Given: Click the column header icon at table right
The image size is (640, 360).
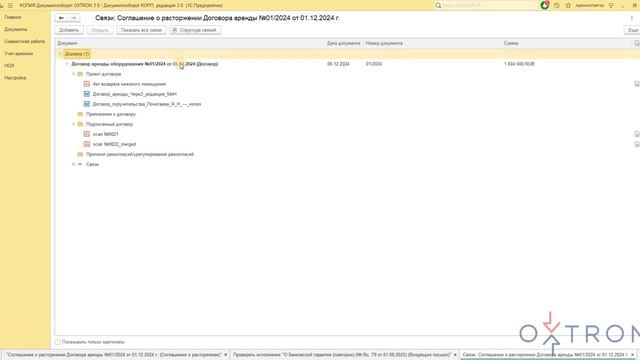Looking at the screenshot, I should point(637,43).
